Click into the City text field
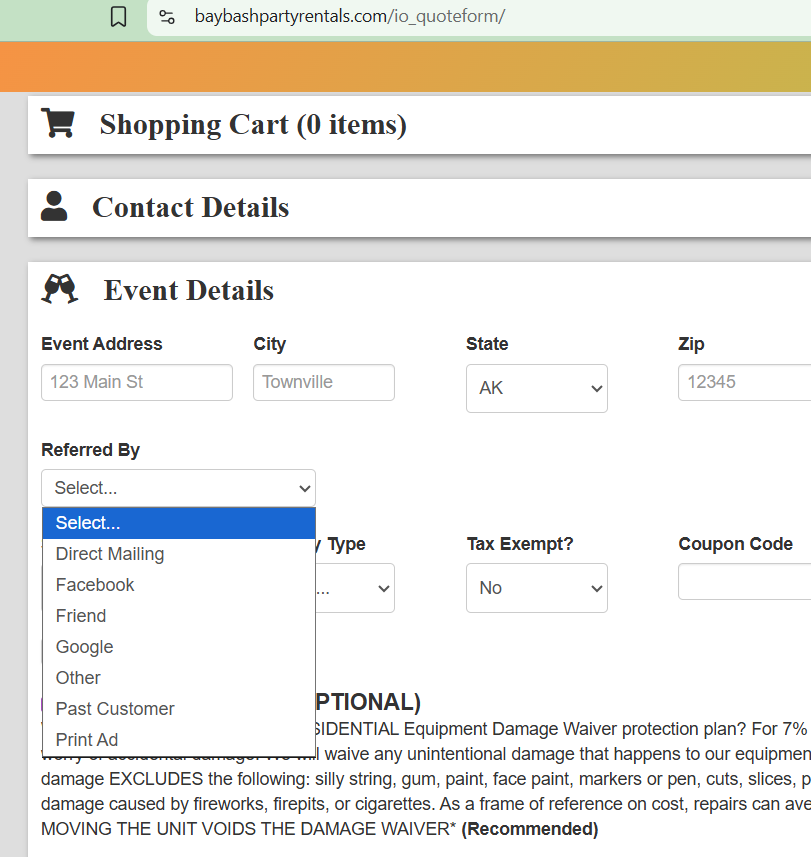The image size is (811, 857). click(x=323, y=382)
